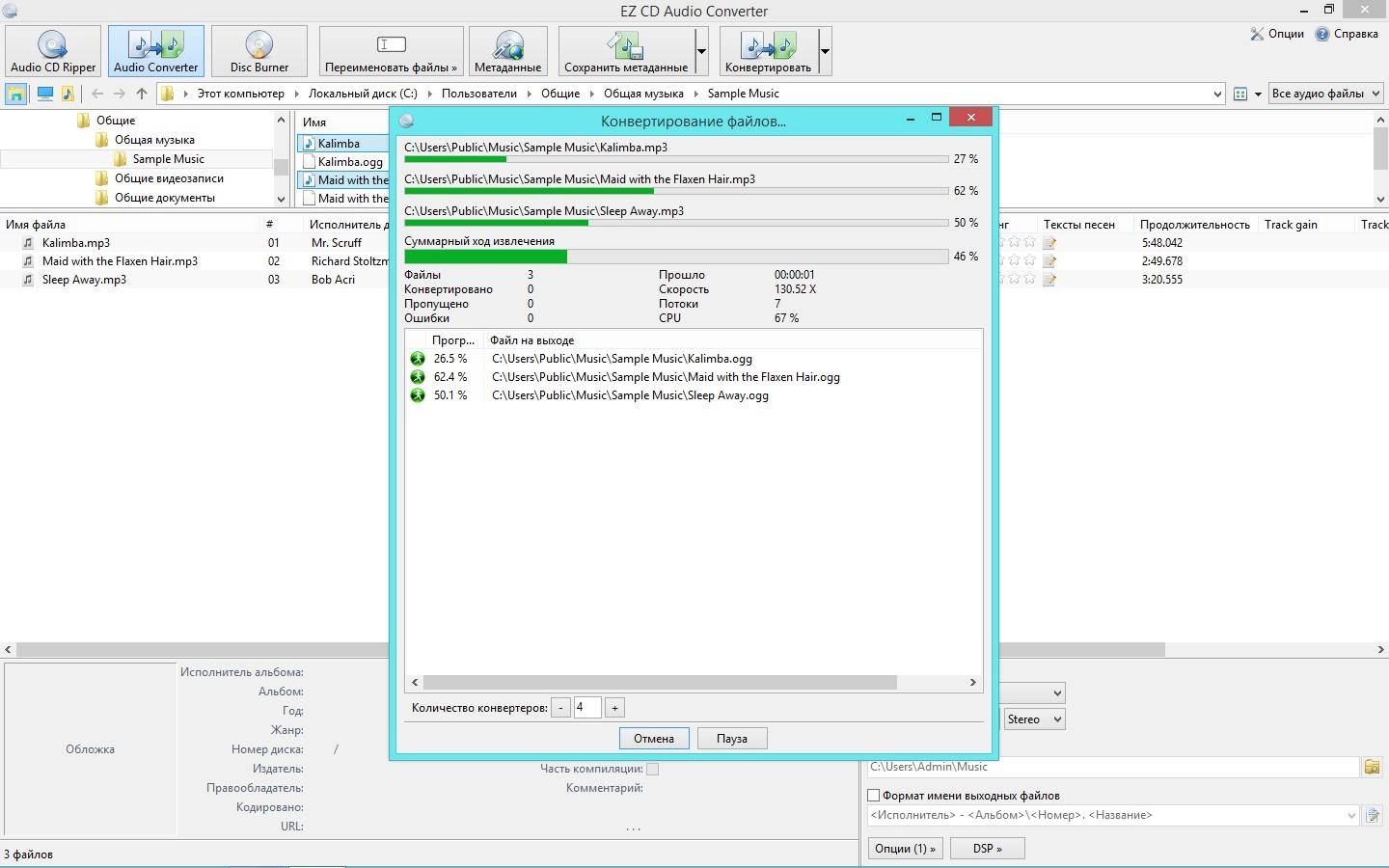Go up one folder level
Image resolution: width=1389 pixels, height=868 pixels.
[x=142, y=94]
